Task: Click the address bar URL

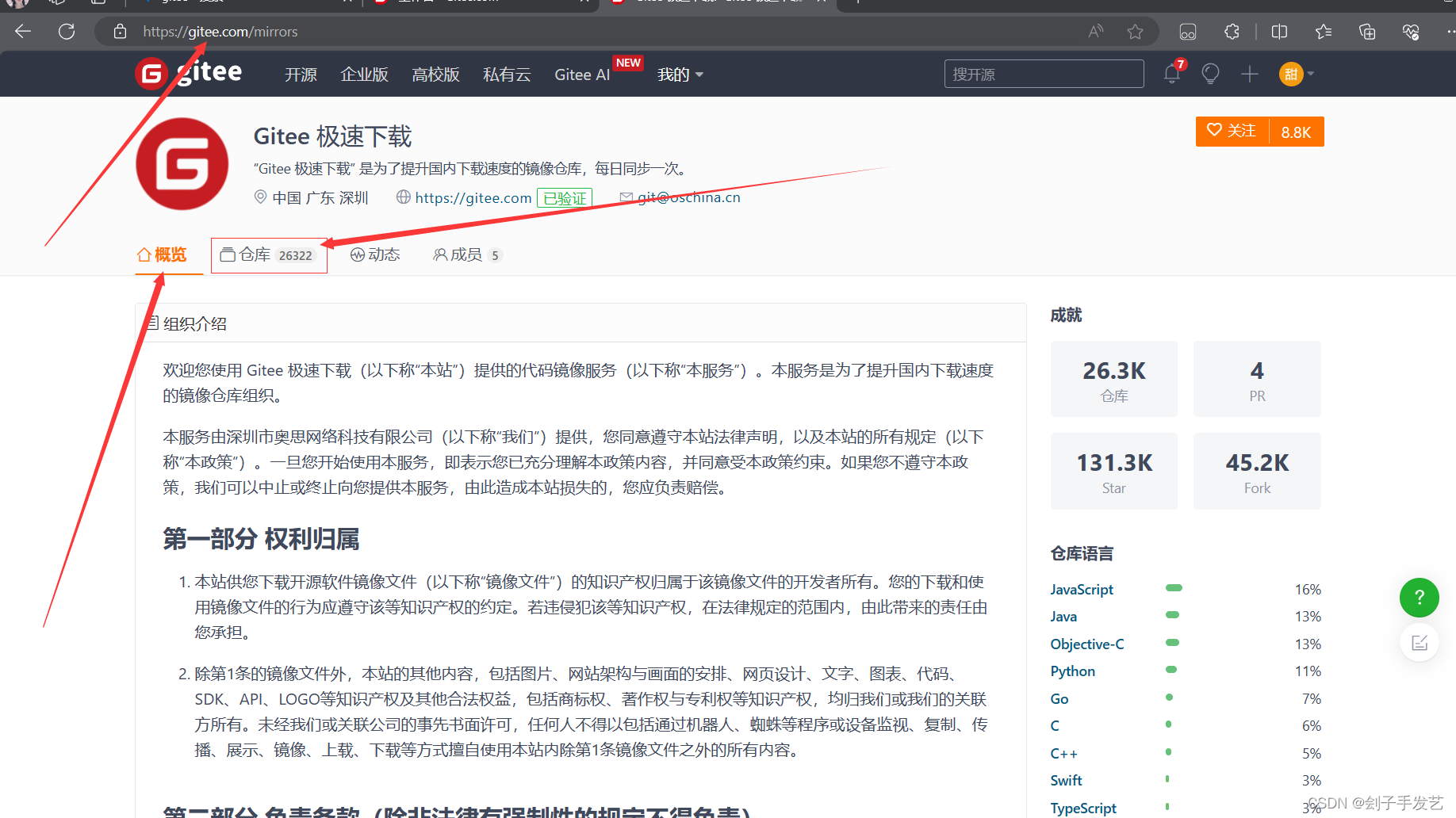Action: coord(220,32)
